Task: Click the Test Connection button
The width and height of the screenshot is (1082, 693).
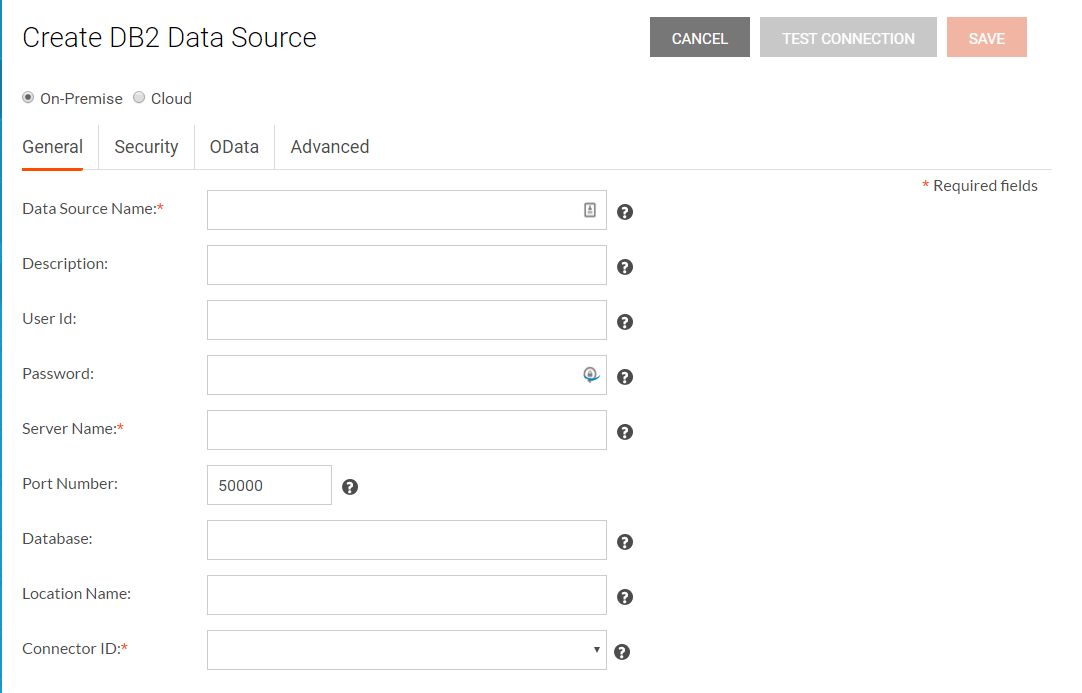Action: pyautogui.click(x=848, y=37)
